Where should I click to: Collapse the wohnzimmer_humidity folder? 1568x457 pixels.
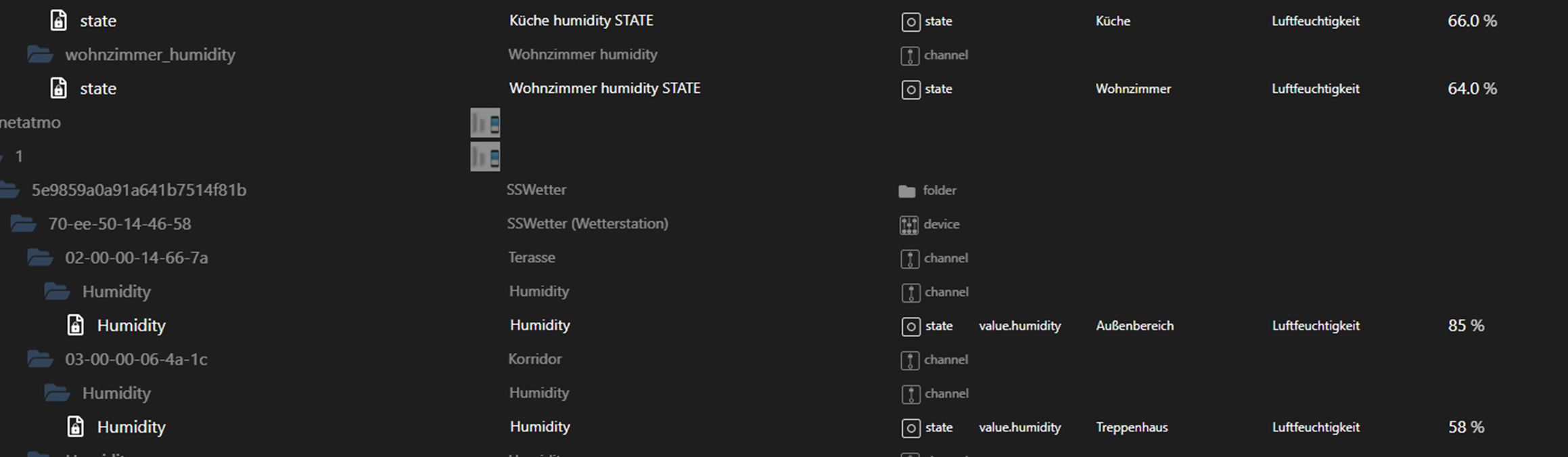pos(40,55)
